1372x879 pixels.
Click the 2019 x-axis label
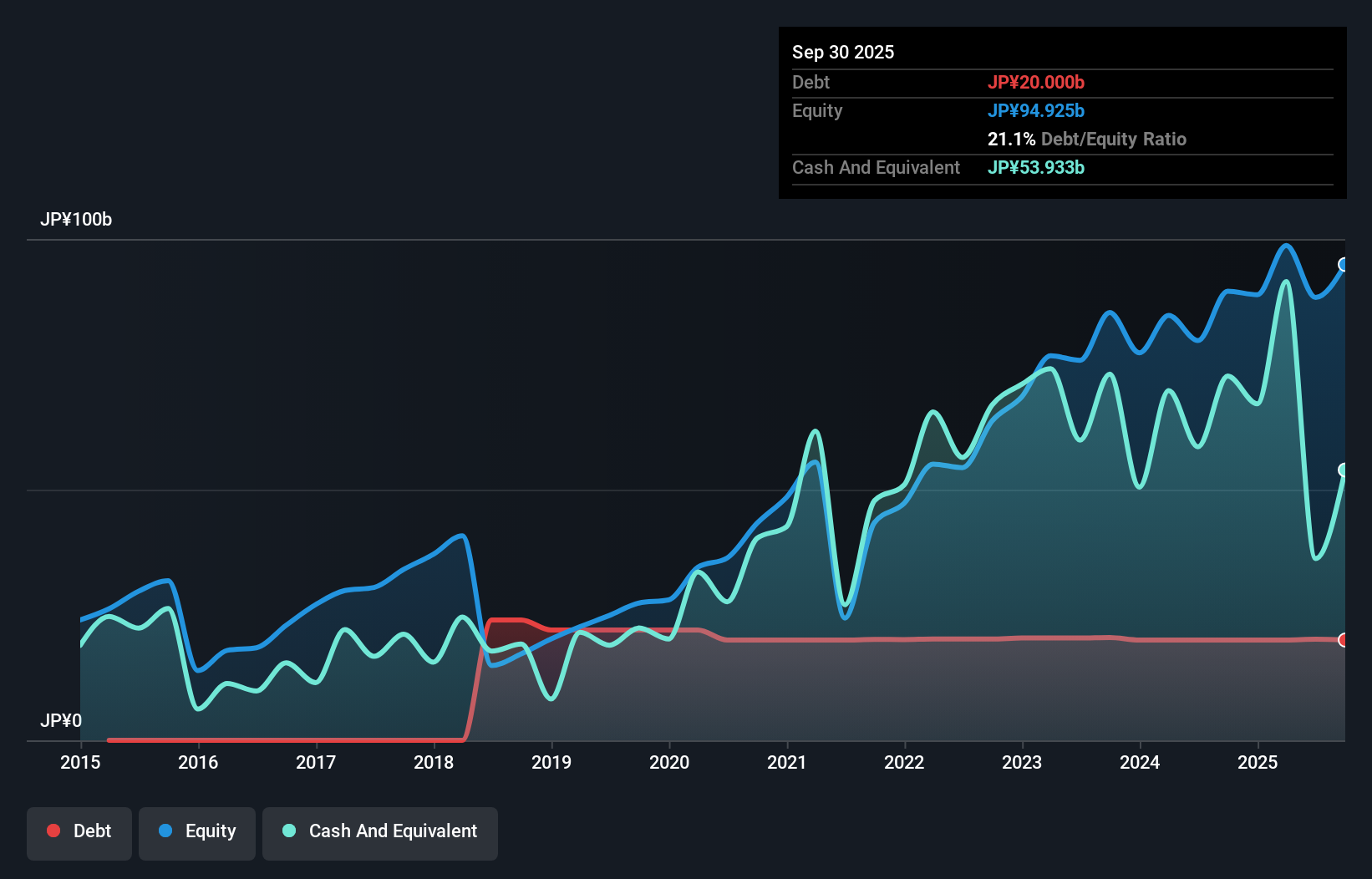tap(551, 762)
